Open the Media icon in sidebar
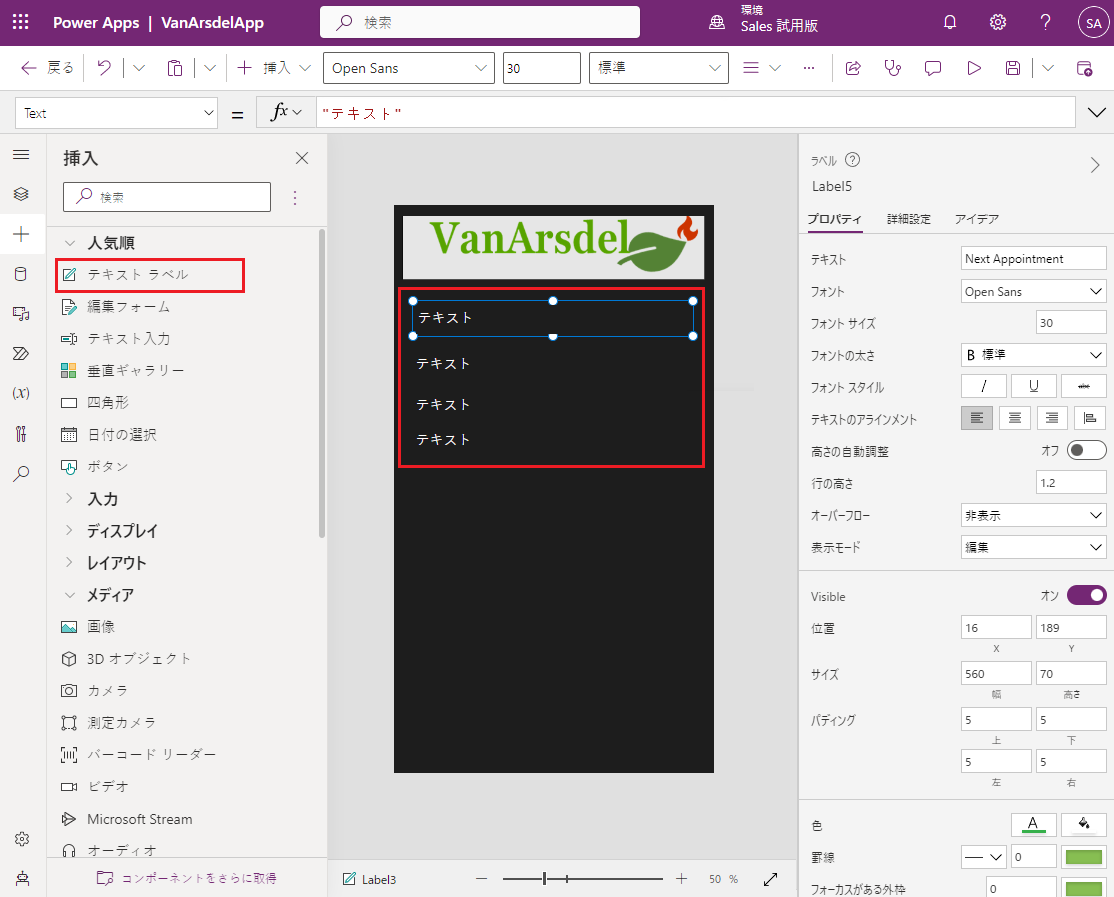This screenshot has height=897, width=1114. 21,314
